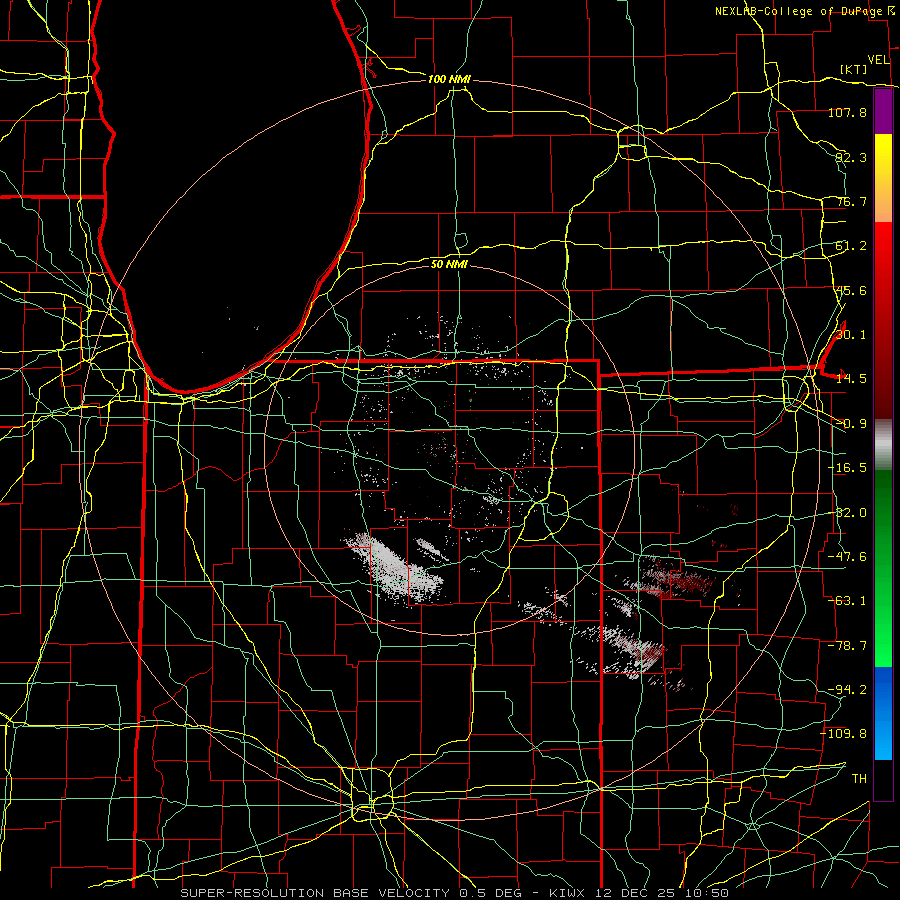
Task: Select the yellow-orange segment of the color bar
Action: 883,178
